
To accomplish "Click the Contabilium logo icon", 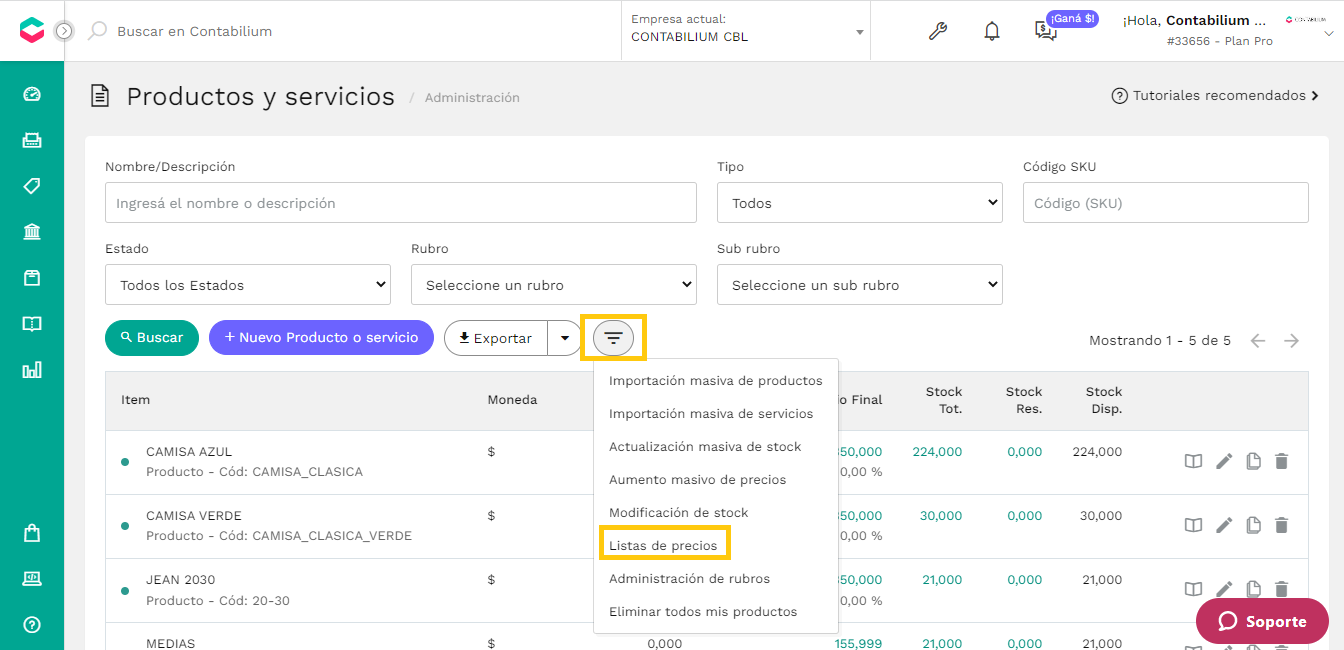I will click(x=32, y=30).
